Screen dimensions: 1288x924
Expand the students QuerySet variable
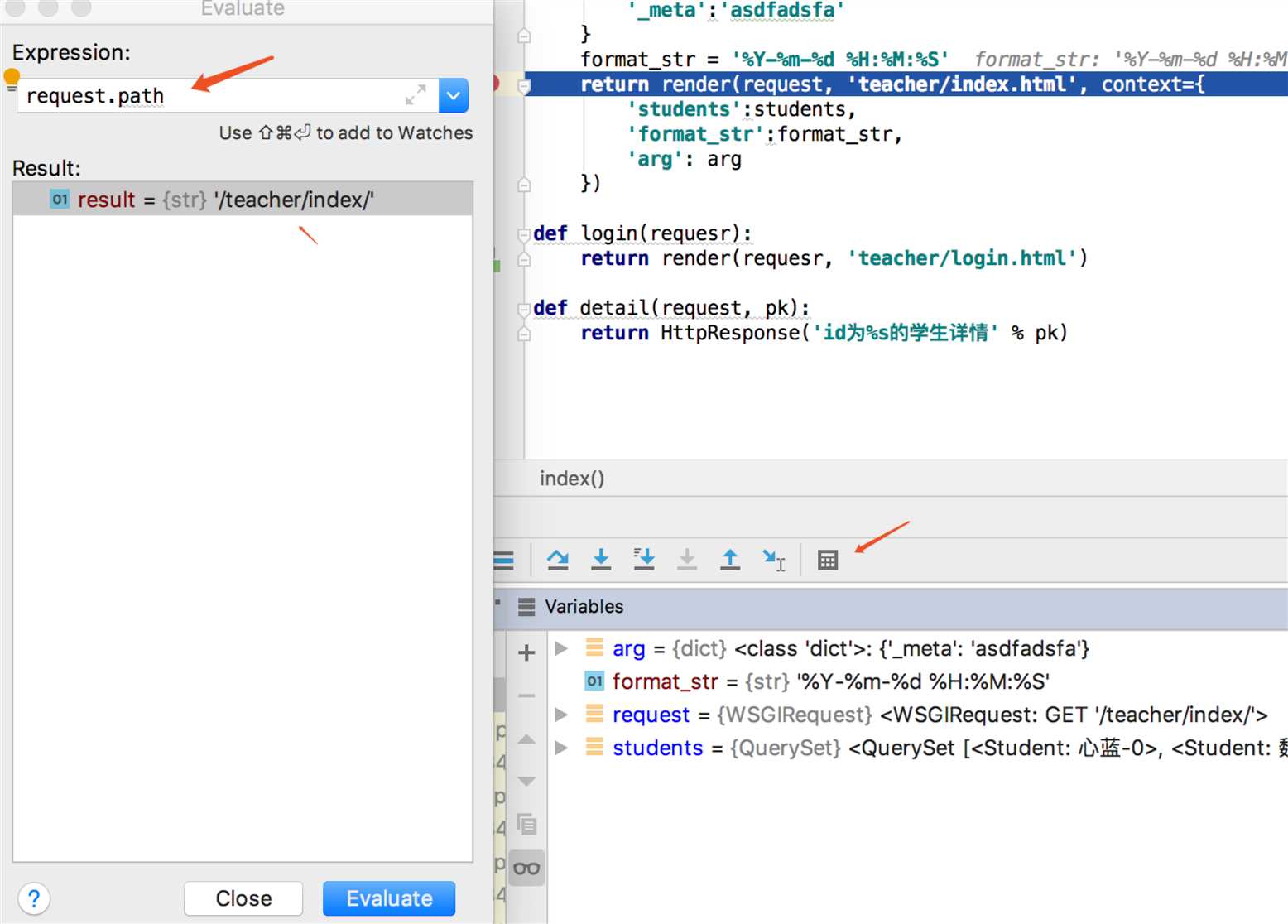click(561, 748)
